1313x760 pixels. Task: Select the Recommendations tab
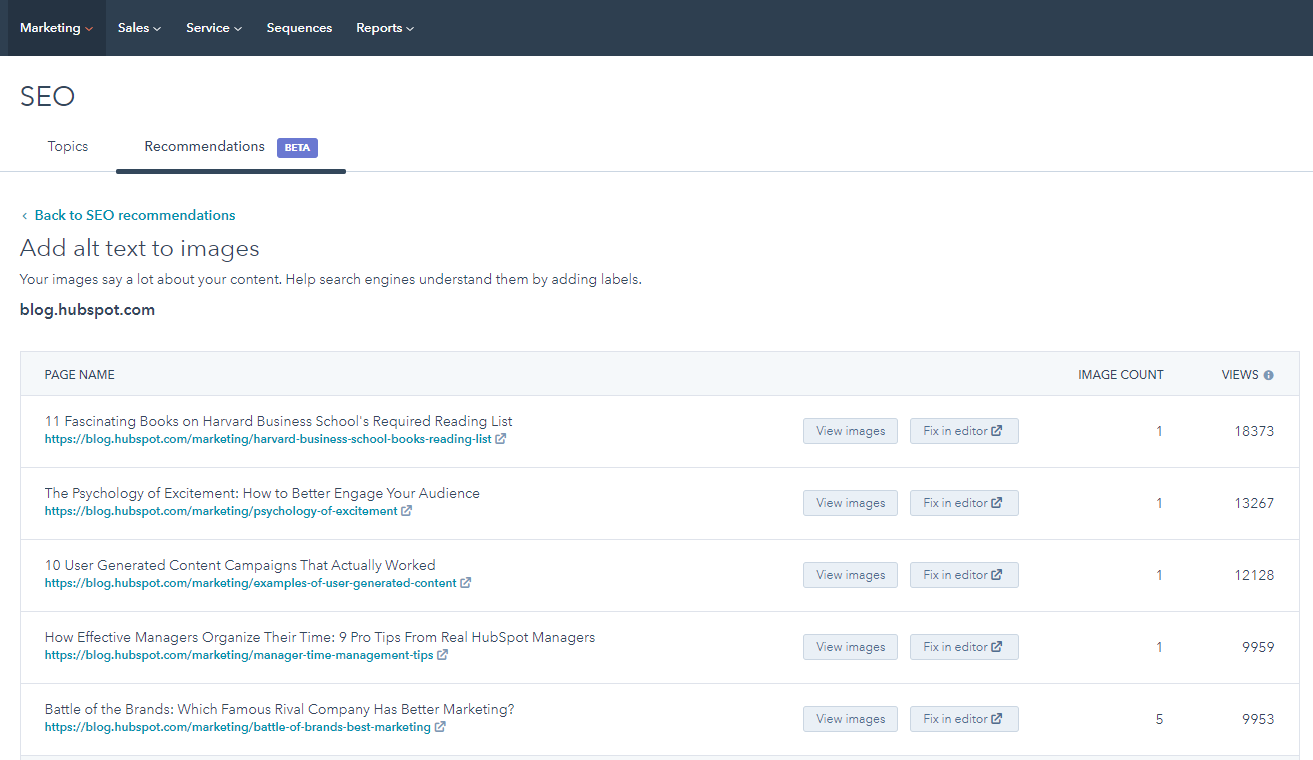205,147
